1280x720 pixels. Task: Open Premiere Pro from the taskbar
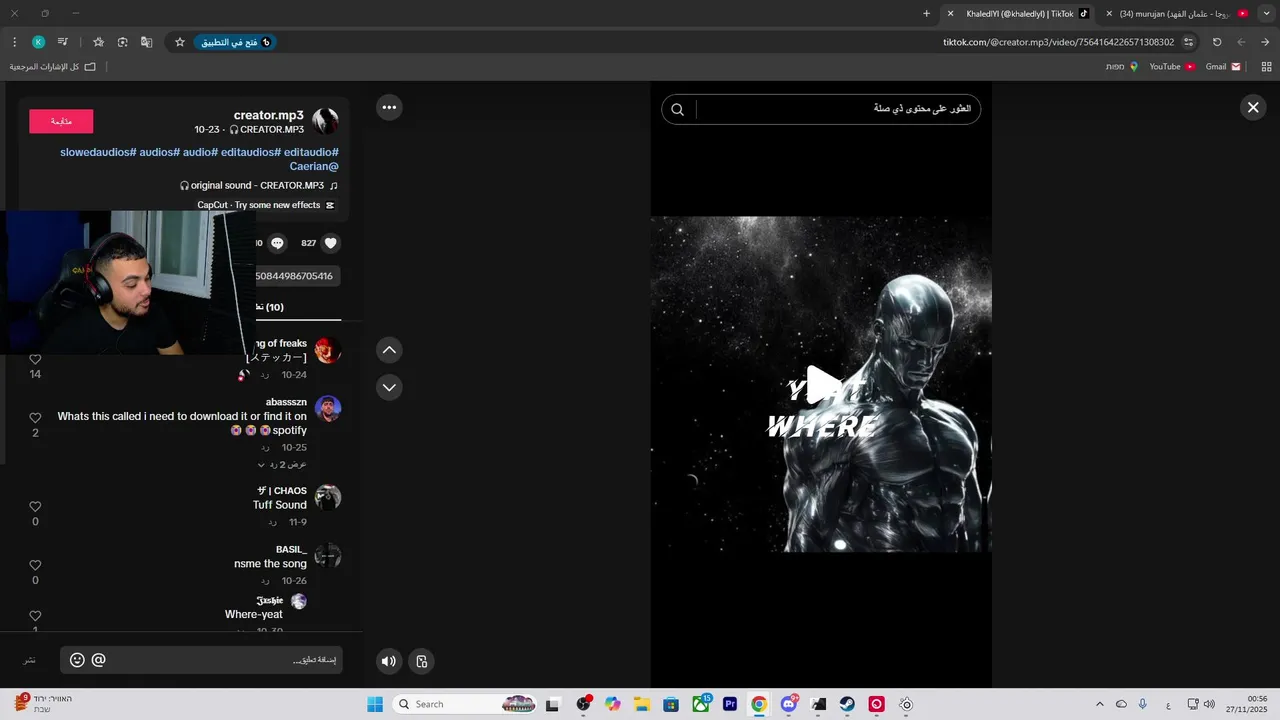tap(730, 704)
